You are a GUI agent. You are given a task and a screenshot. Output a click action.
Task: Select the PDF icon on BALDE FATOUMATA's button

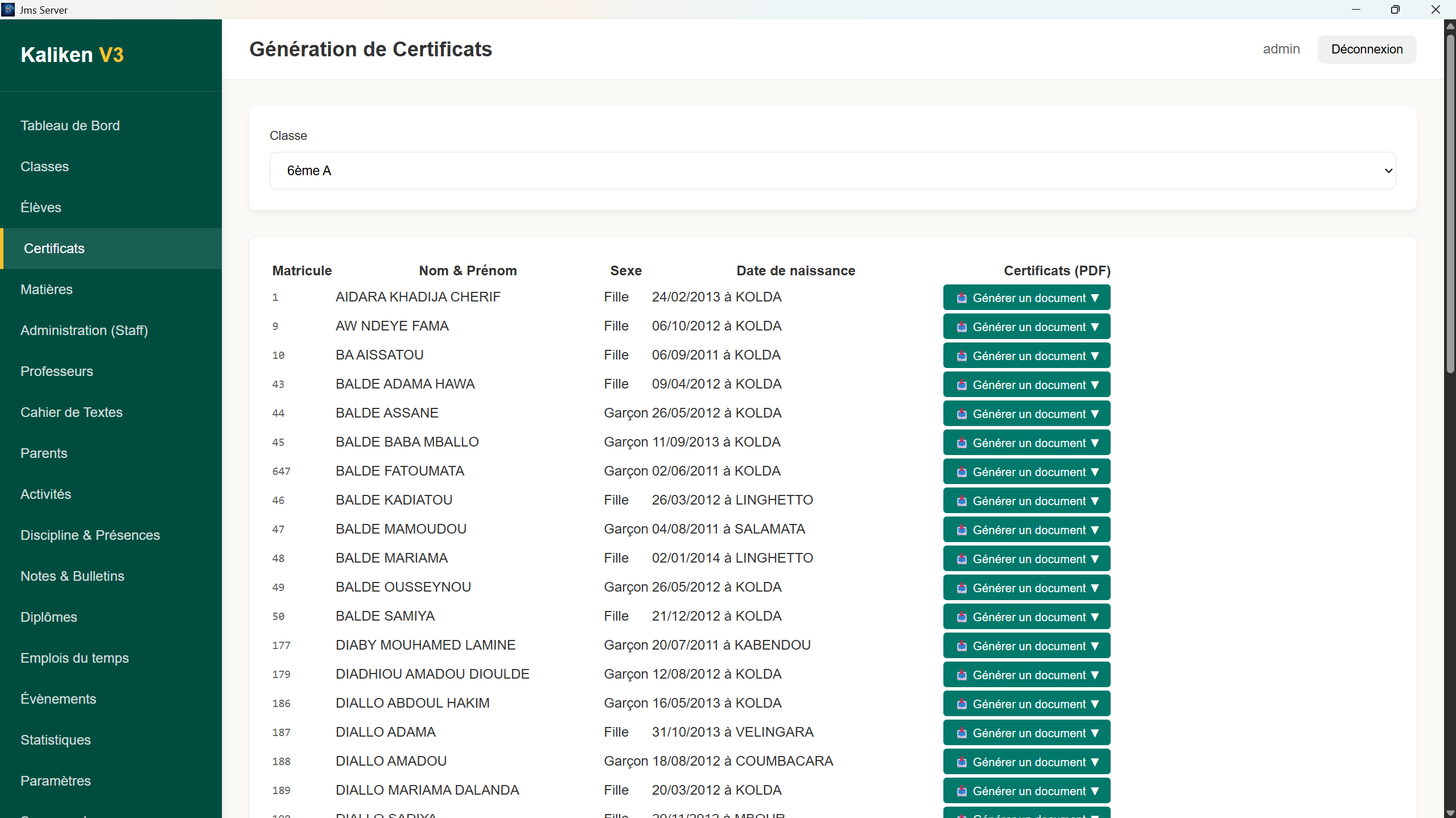point(962,472)
